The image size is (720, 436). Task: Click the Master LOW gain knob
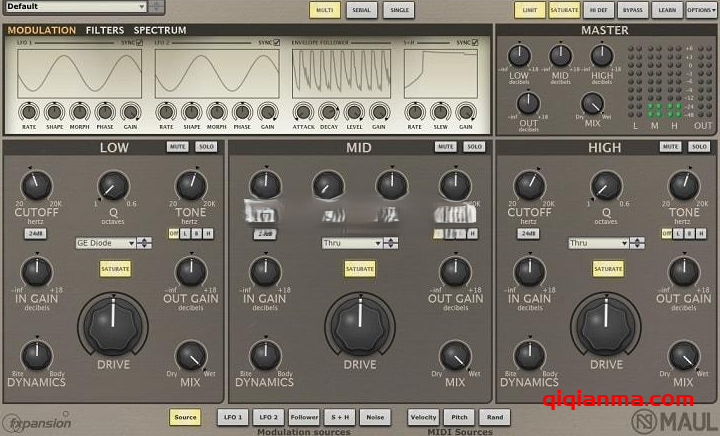519,56
